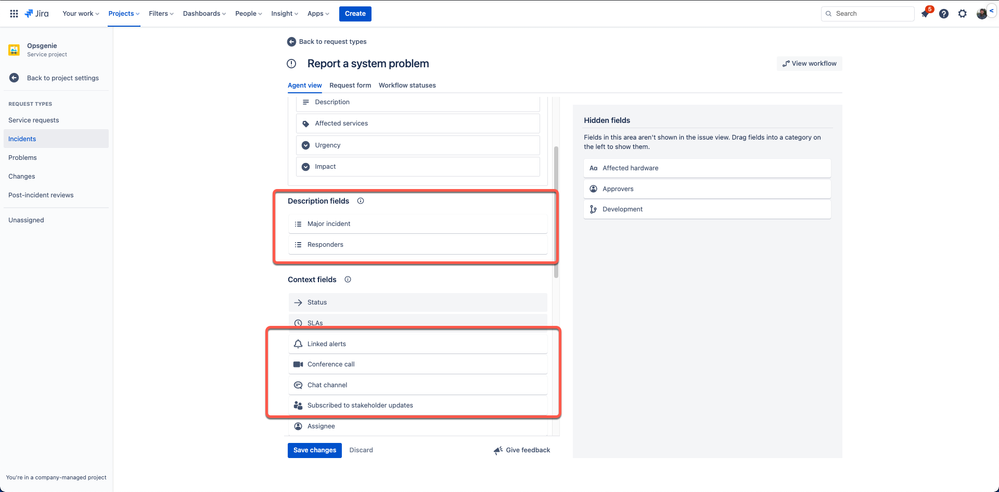The width and height of the screenshot is (999, 492).
Task: Open the app switcher grid icon
Action: click(14, 13)
